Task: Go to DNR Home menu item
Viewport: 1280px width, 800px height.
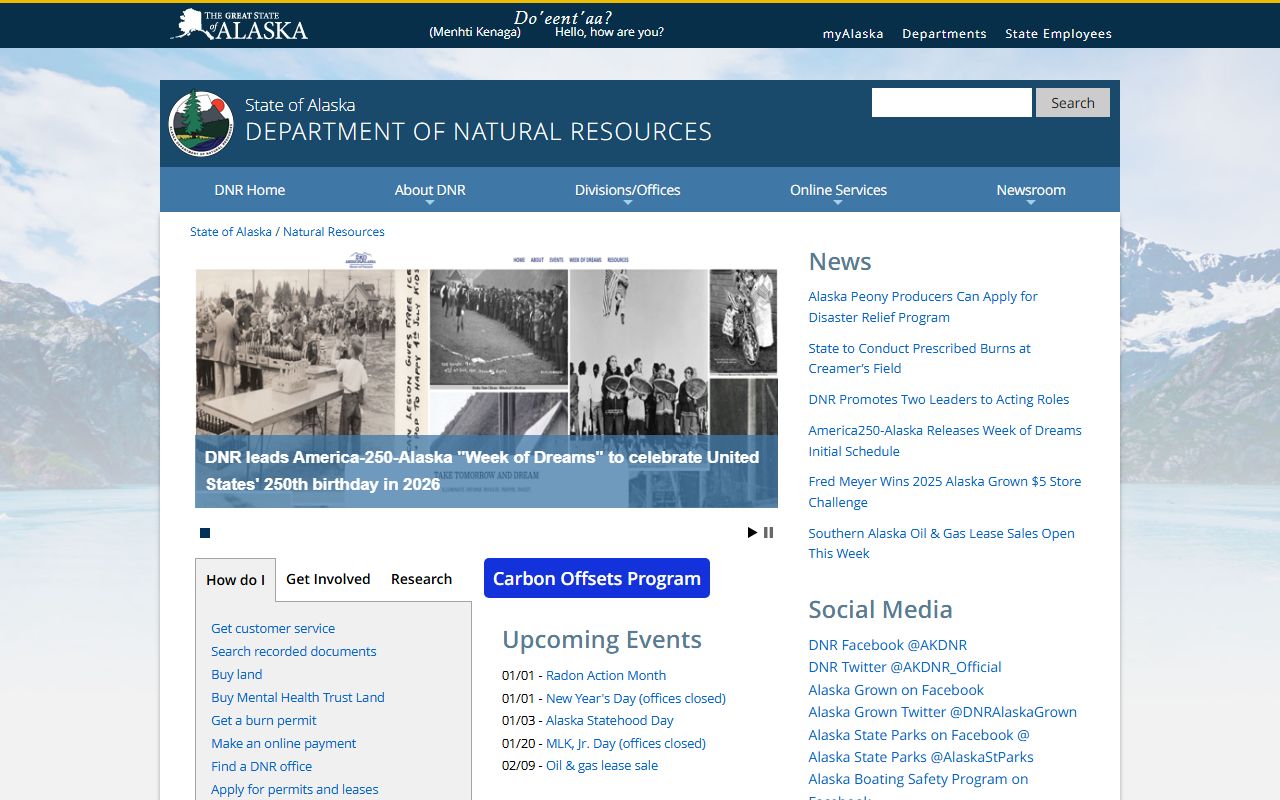Action: (249, 190)
